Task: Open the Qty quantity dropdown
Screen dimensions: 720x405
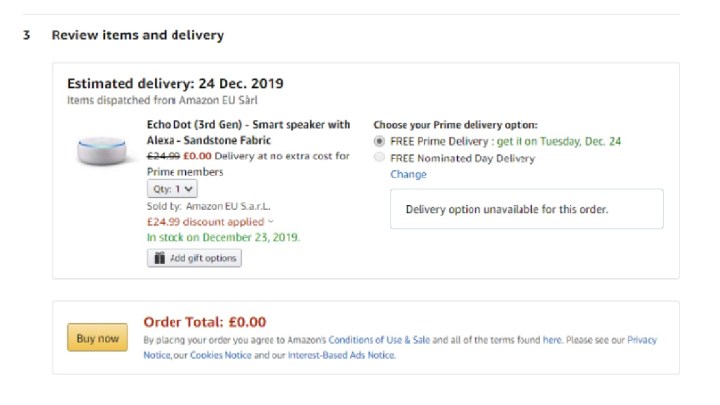Action: pyautogui.click(x=172, y=188)
